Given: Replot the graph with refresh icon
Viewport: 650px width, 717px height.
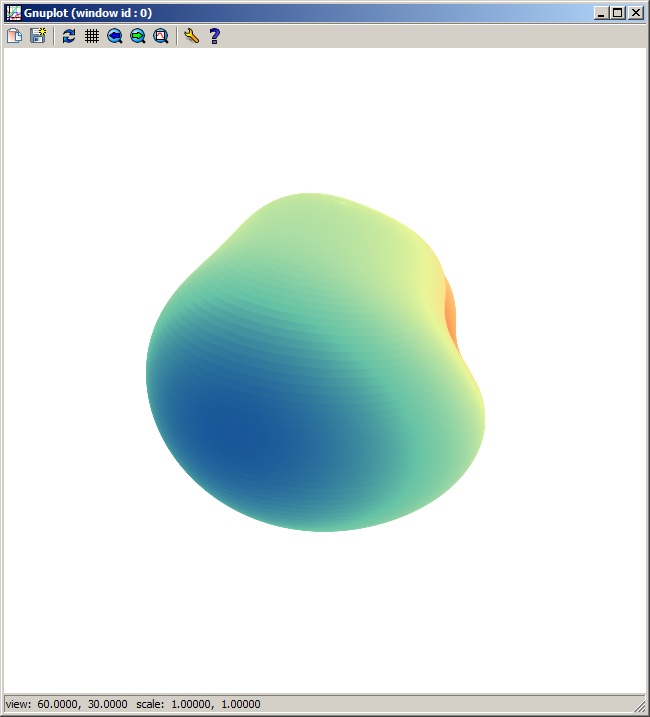Looking at the screenshot, I should pos(69,36).
